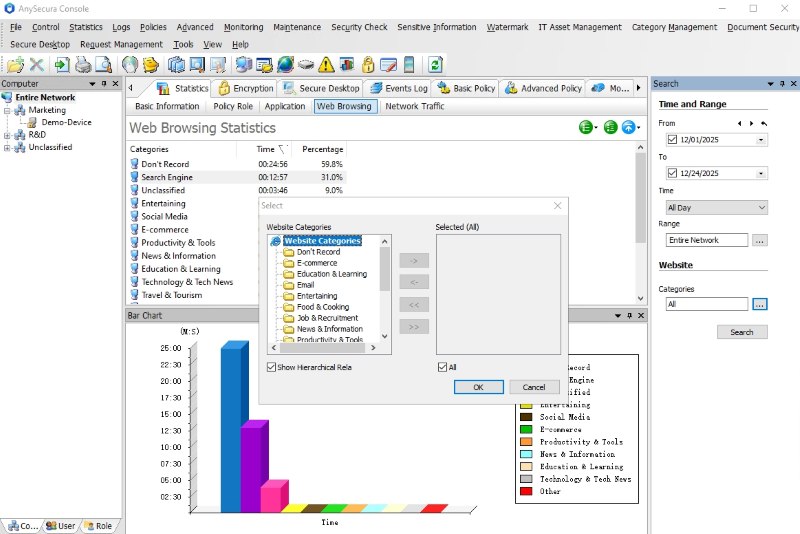Uncheck the From date checkbox
Screen dimensions: 800x534
tap(673, 140)
